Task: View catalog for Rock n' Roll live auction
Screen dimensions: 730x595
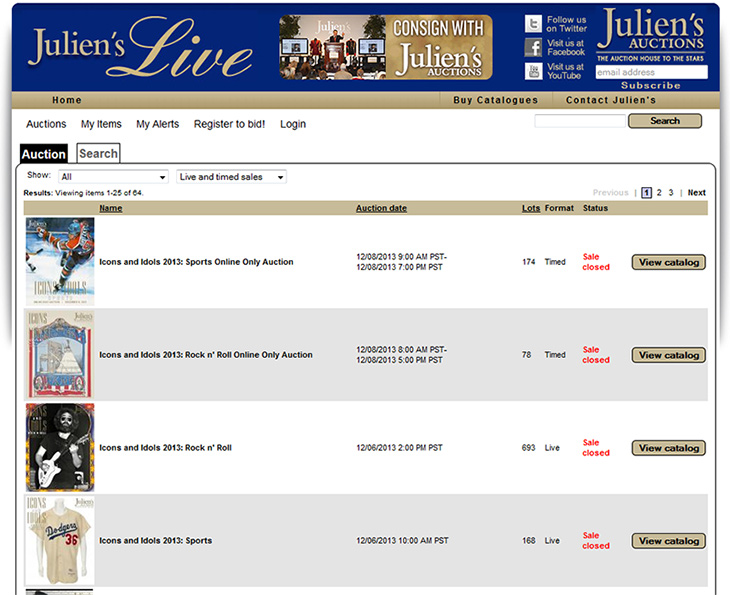Action: point(668,448)
